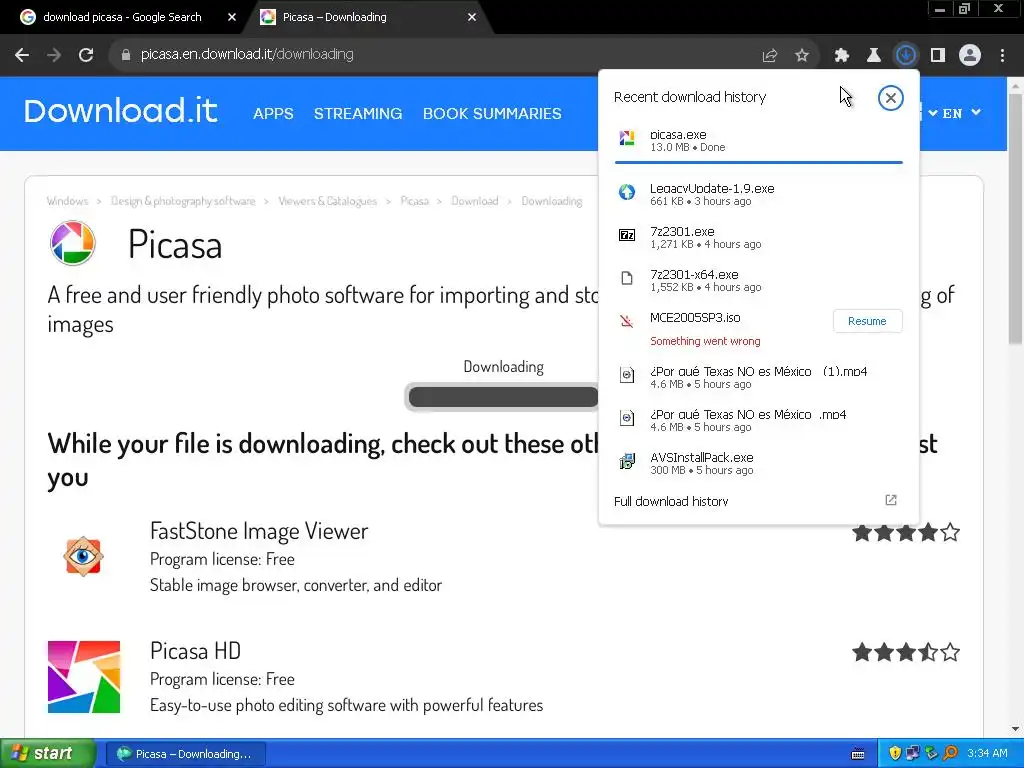Click the Windows breadcrumb link
Screen dimensions: 1024x768
click(x=67, y=201)
